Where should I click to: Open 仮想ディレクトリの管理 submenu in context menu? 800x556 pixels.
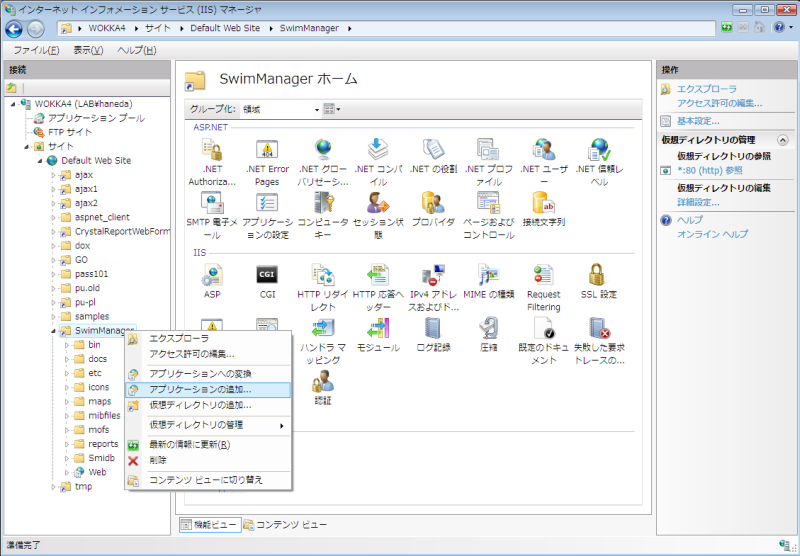pyautogui.click(x=208, y=425)
